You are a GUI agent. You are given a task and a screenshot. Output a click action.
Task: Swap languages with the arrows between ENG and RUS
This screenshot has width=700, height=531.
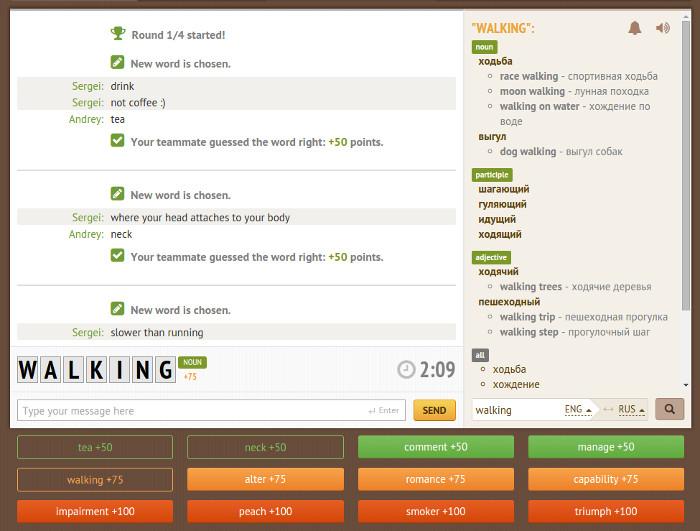pyautogui.click(x=608, y=410)
